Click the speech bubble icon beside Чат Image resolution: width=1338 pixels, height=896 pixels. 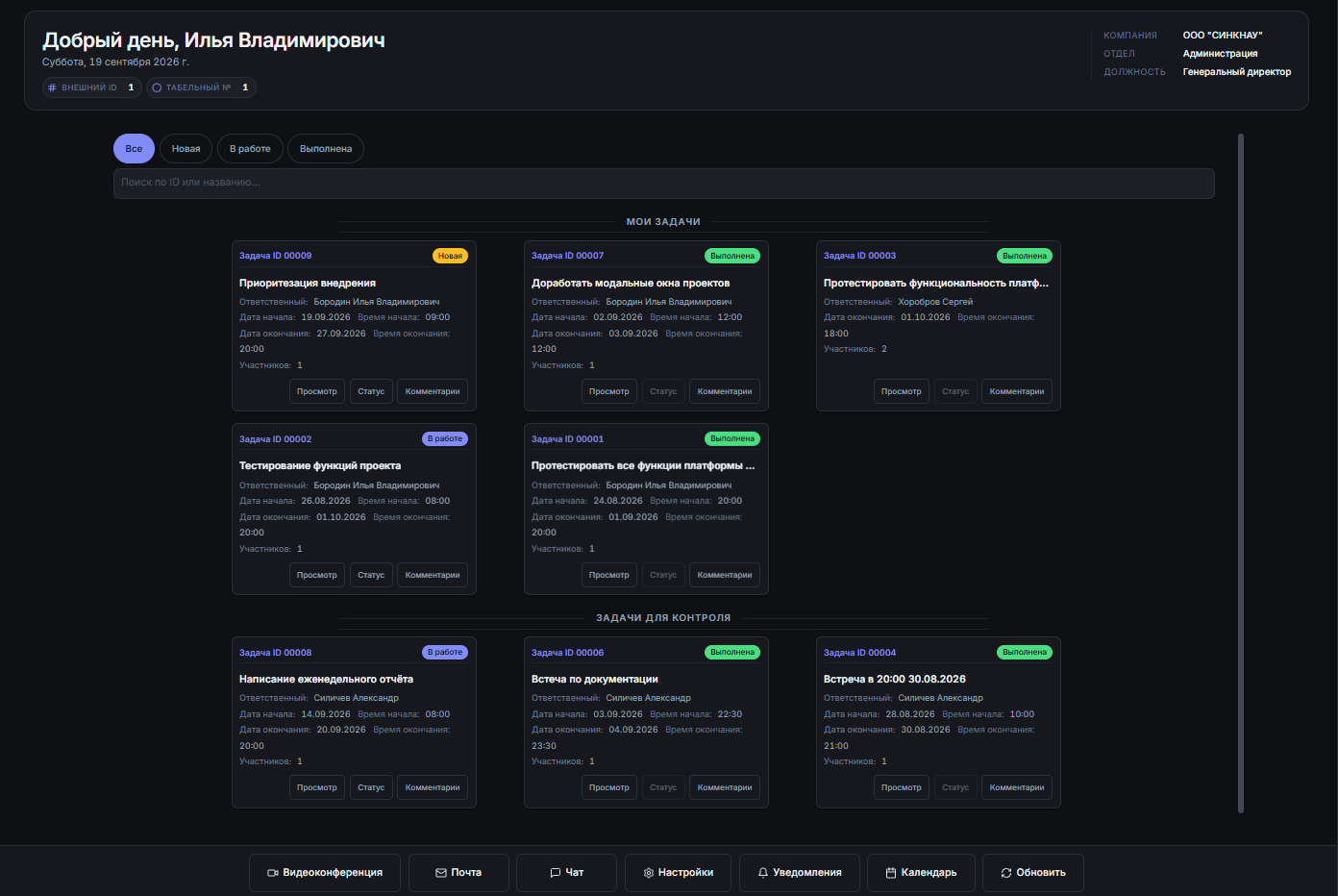[556, 873]
